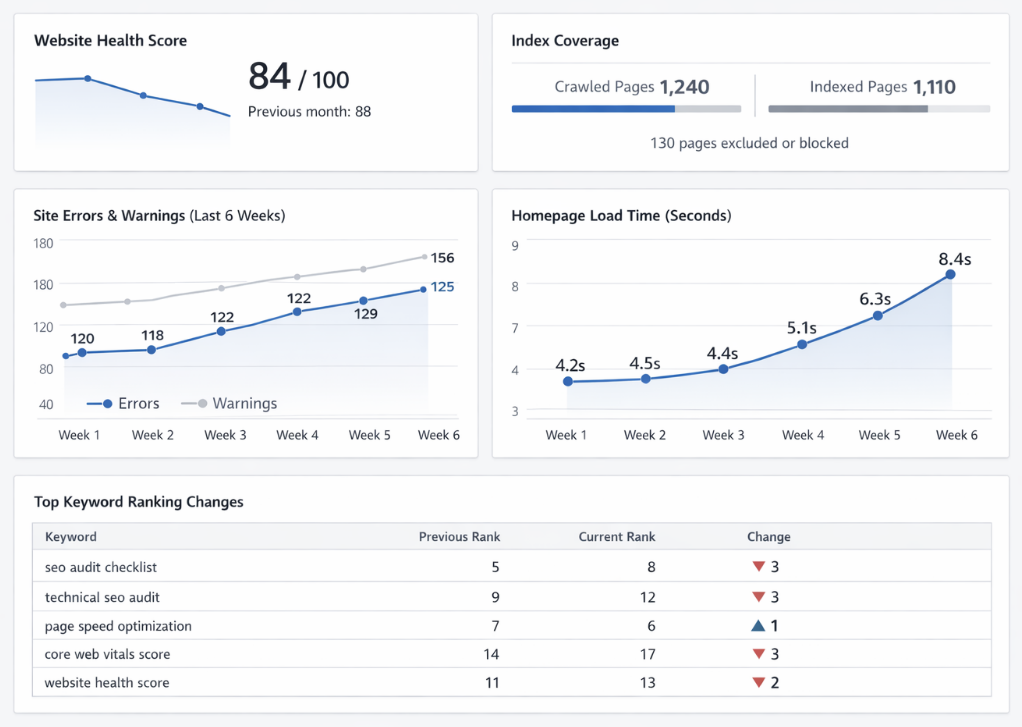The height and width of the screenshot is (727, 1022).
Task: Open the 'core web vitals score' keyword
Action: point(107,654)
